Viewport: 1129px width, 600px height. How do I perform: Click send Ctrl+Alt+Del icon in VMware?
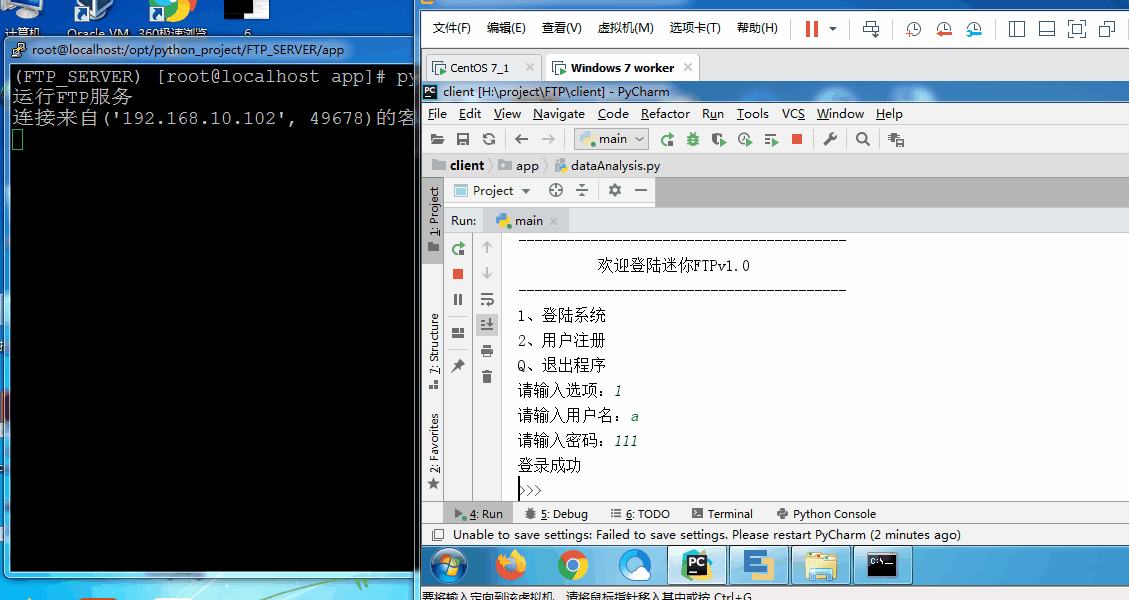click(x=871, y=29)
